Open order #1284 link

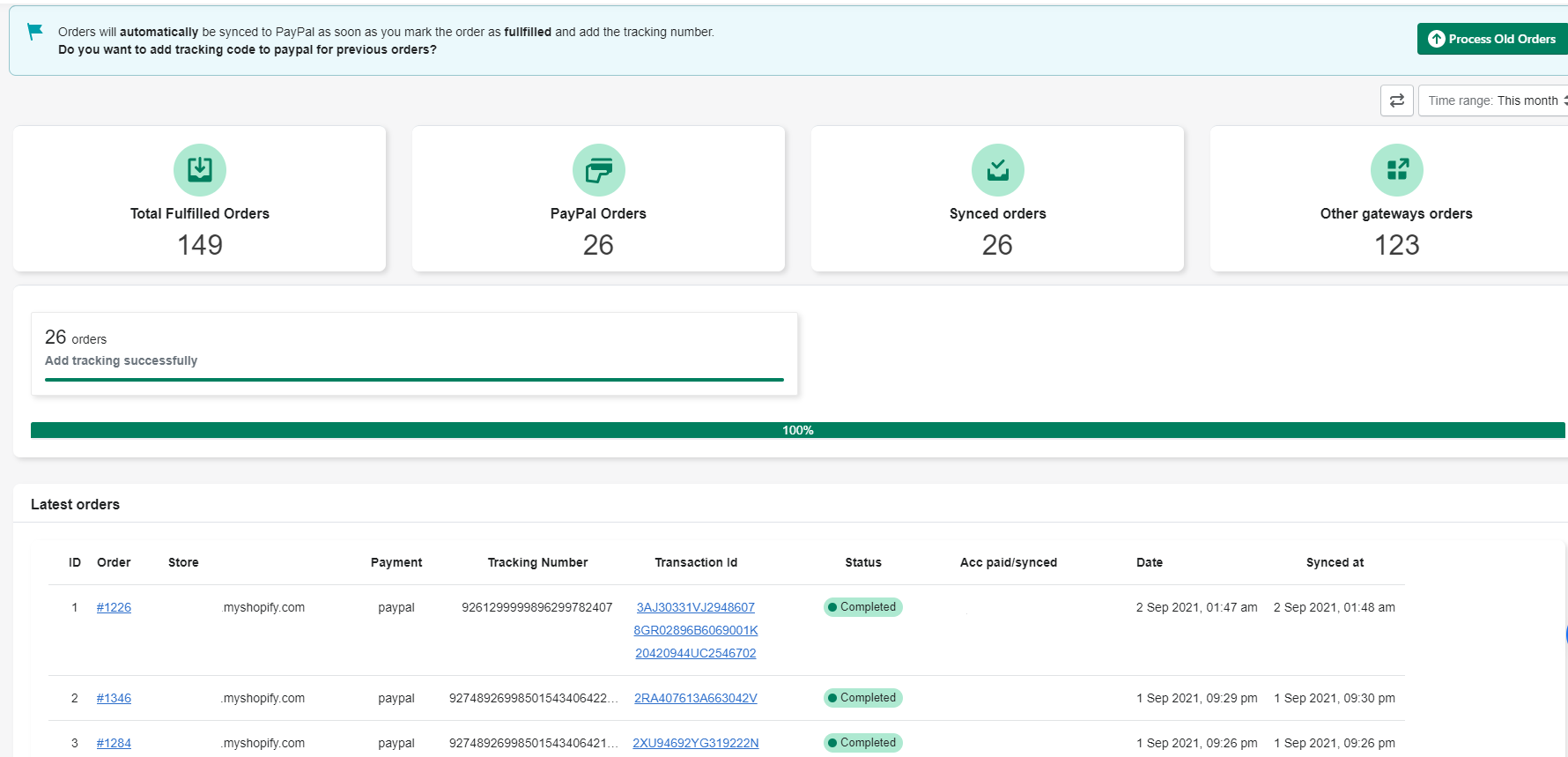coord(114,743)
